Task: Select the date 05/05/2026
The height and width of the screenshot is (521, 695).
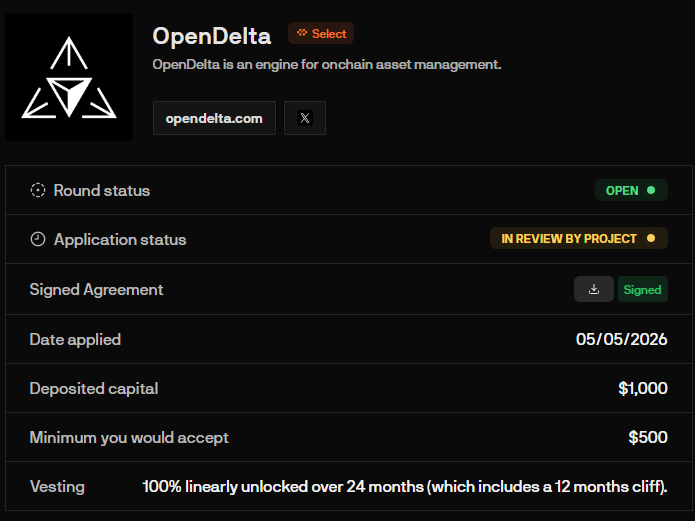Action: 621,339
